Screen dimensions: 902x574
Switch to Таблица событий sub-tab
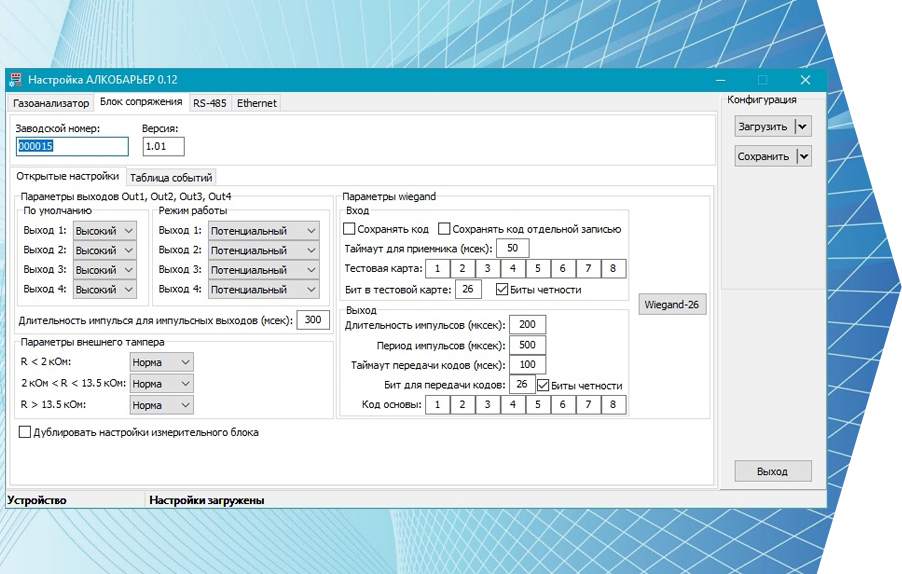tap(171, 178)
